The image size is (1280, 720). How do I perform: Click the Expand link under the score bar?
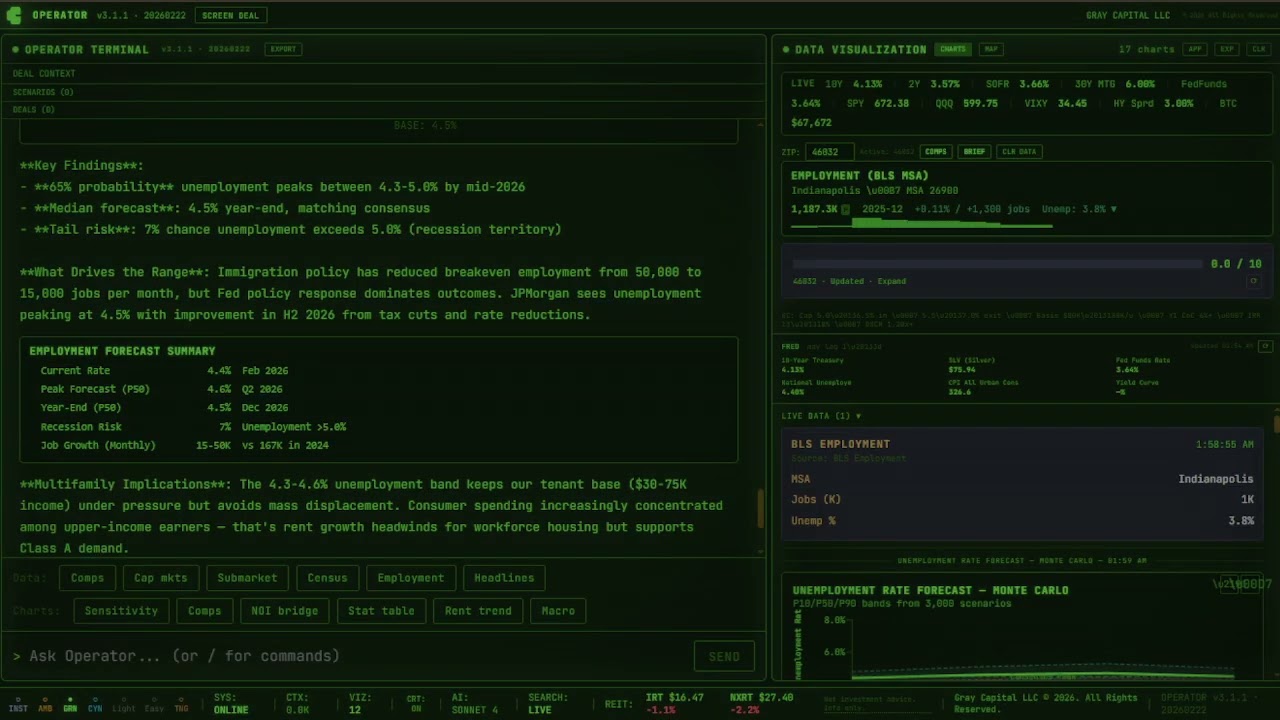pyautogui.click(x=892, y=282)
